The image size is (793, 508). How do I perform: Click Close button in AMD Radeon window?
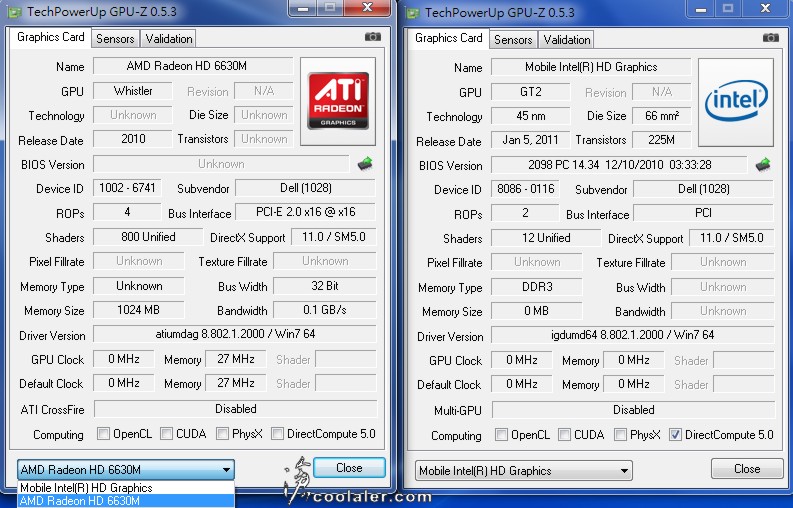point(349,468)
